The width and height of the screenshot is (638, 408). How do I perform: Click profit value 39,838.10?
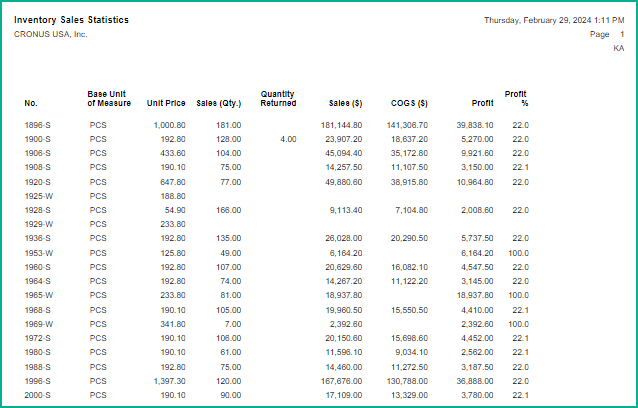[475, 125]
